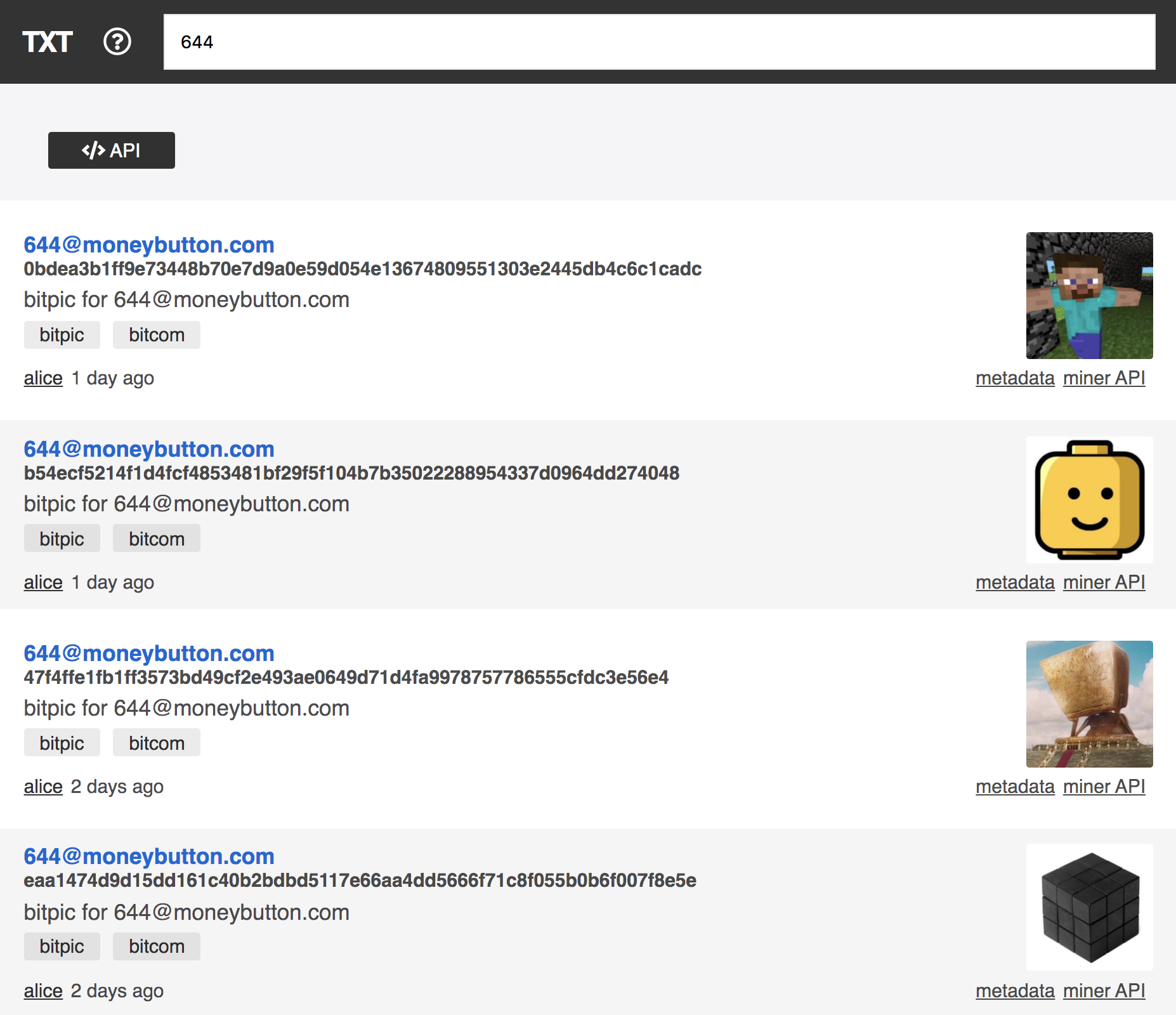Open metadata link under Minecraft avatar
1176x1015 pixels.
(x=1015, y=378)
